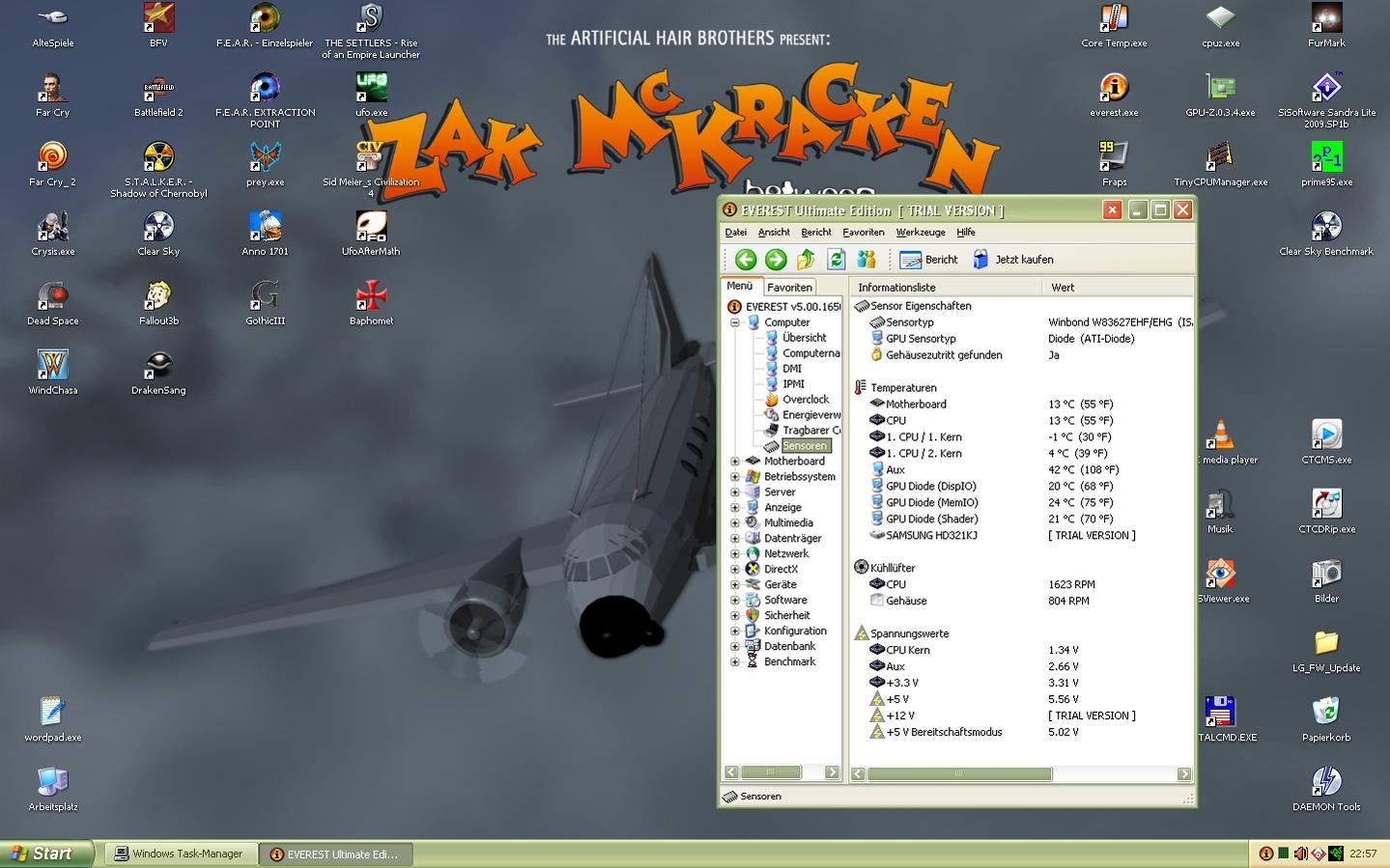Image resolution: width=1390 pixels, height=868 pixels.
Task: Switch to Windows Task-Manager taskbar button
Action: 180,854
